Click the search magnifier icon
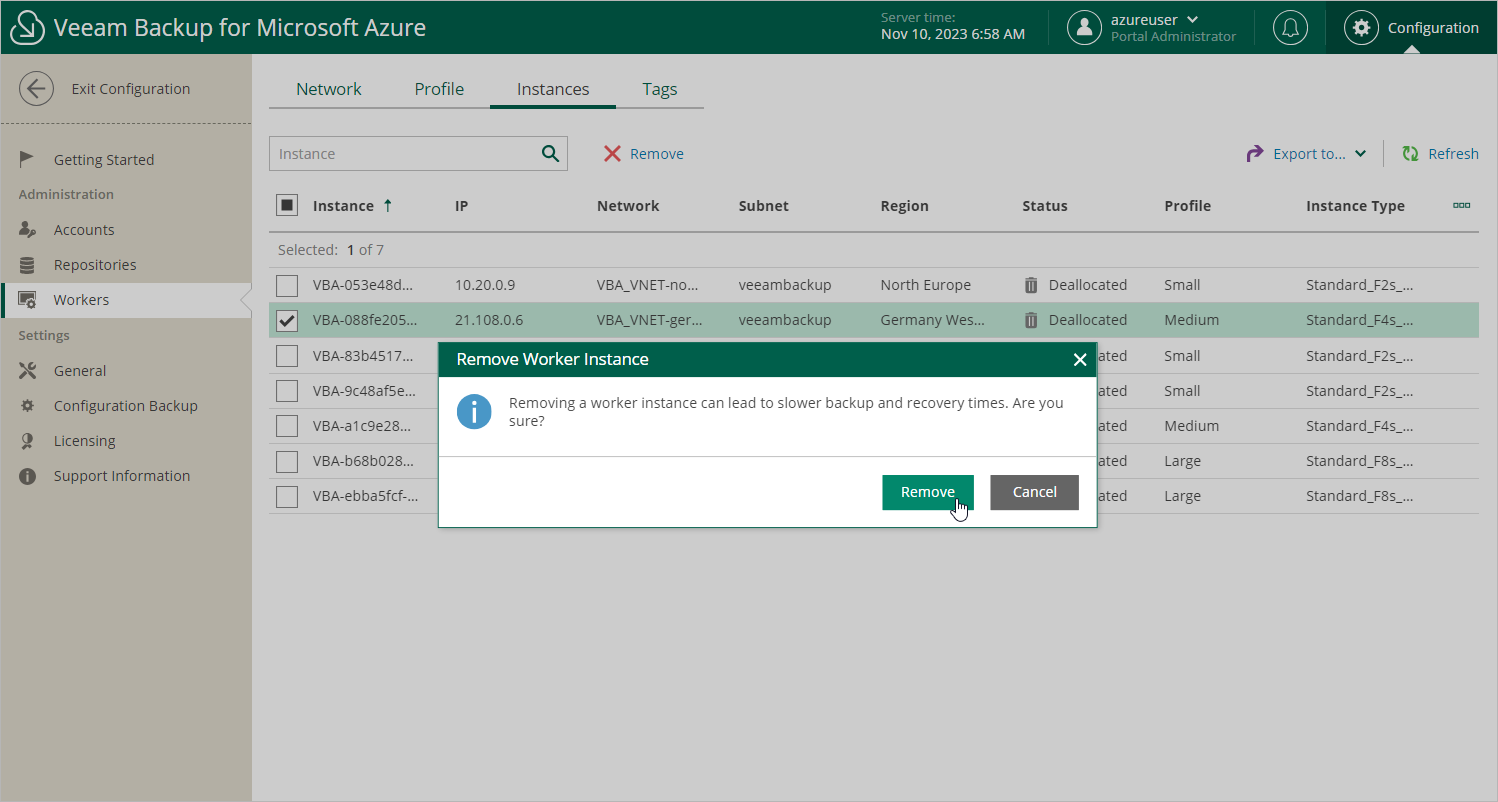The width and height of the screenshot is (1498, 802). (x=550, y=153)
